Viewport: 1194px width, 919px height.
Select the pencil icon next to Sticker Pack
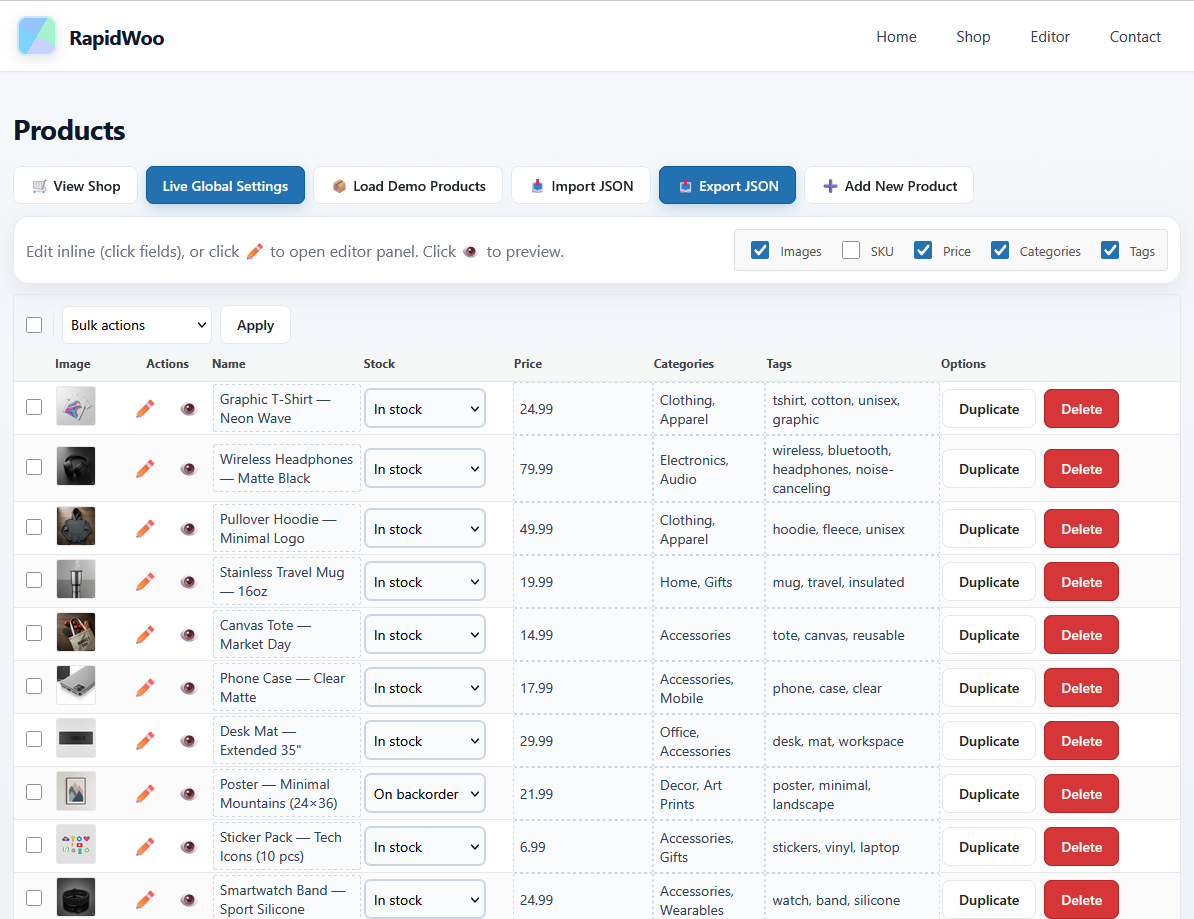[x=145, y=846]
